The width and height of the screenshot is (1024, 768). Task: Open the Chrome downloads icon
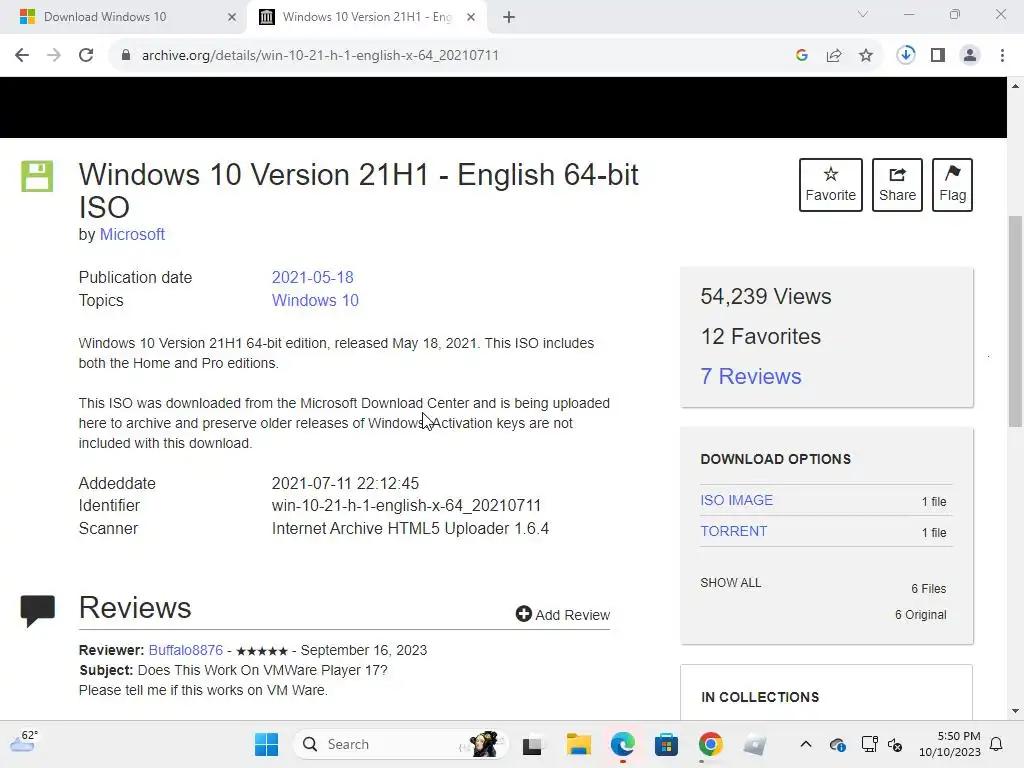906,55
